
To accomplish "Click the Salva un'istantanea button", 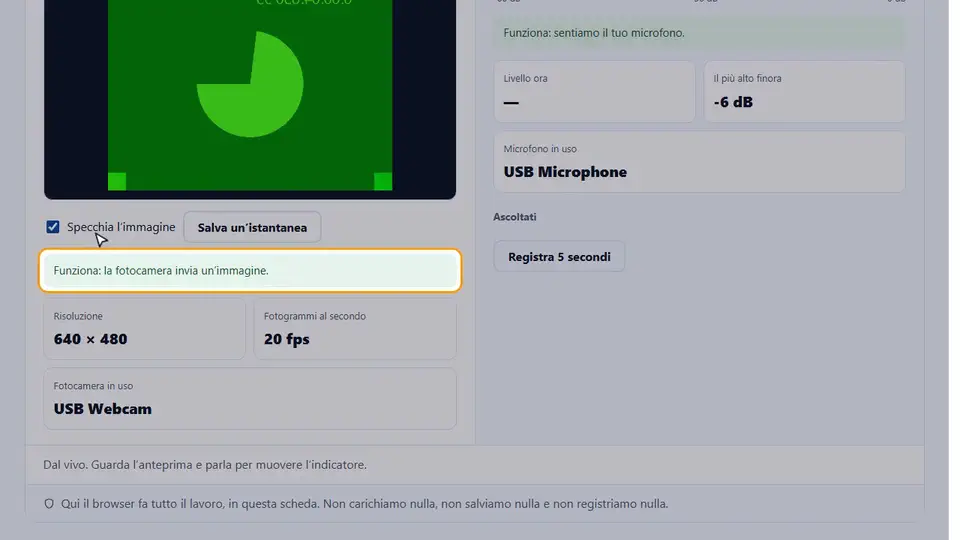I will point(252,227).
